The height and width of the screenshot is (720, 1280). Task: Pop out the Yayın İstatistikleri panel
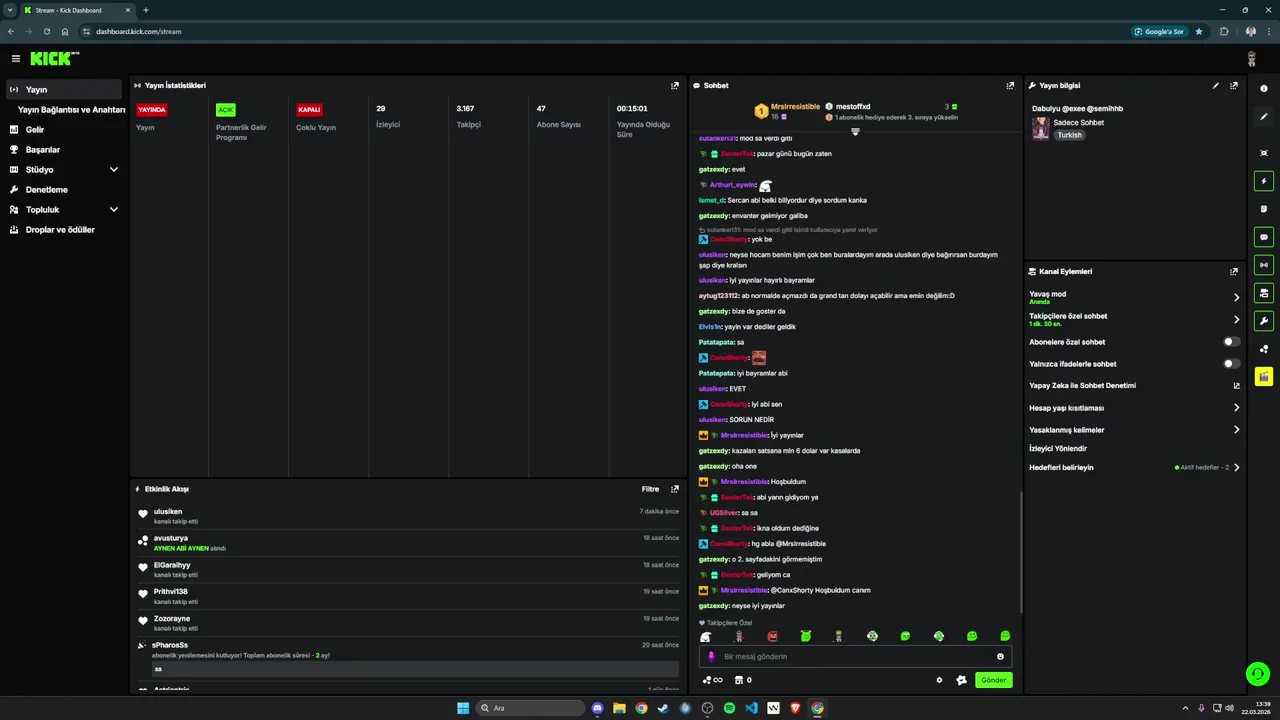[x=675, y=86]
